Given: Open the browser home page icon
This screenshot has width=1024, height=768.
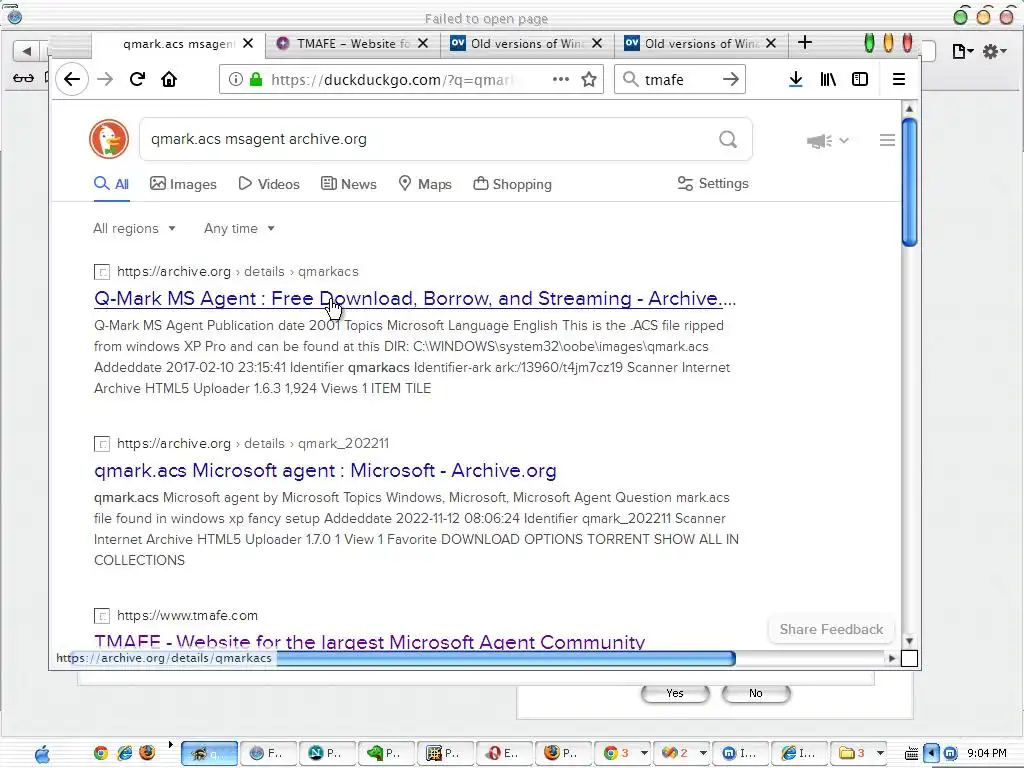Looking at the screenshot, I should click(x=169, y=80).
